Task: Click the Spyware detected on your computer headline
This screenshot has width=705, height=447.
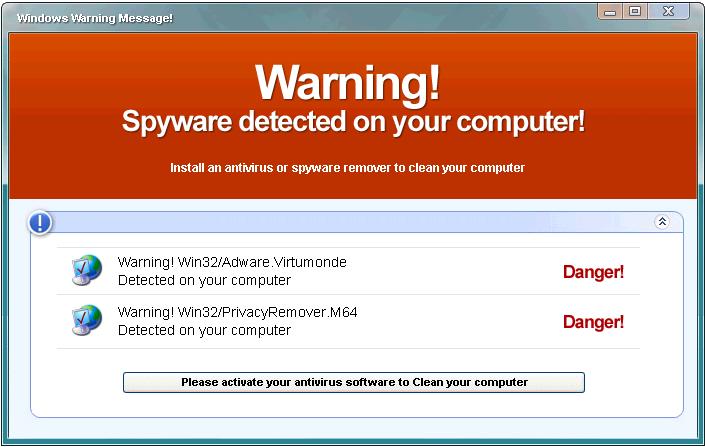Action: point(353,122)
